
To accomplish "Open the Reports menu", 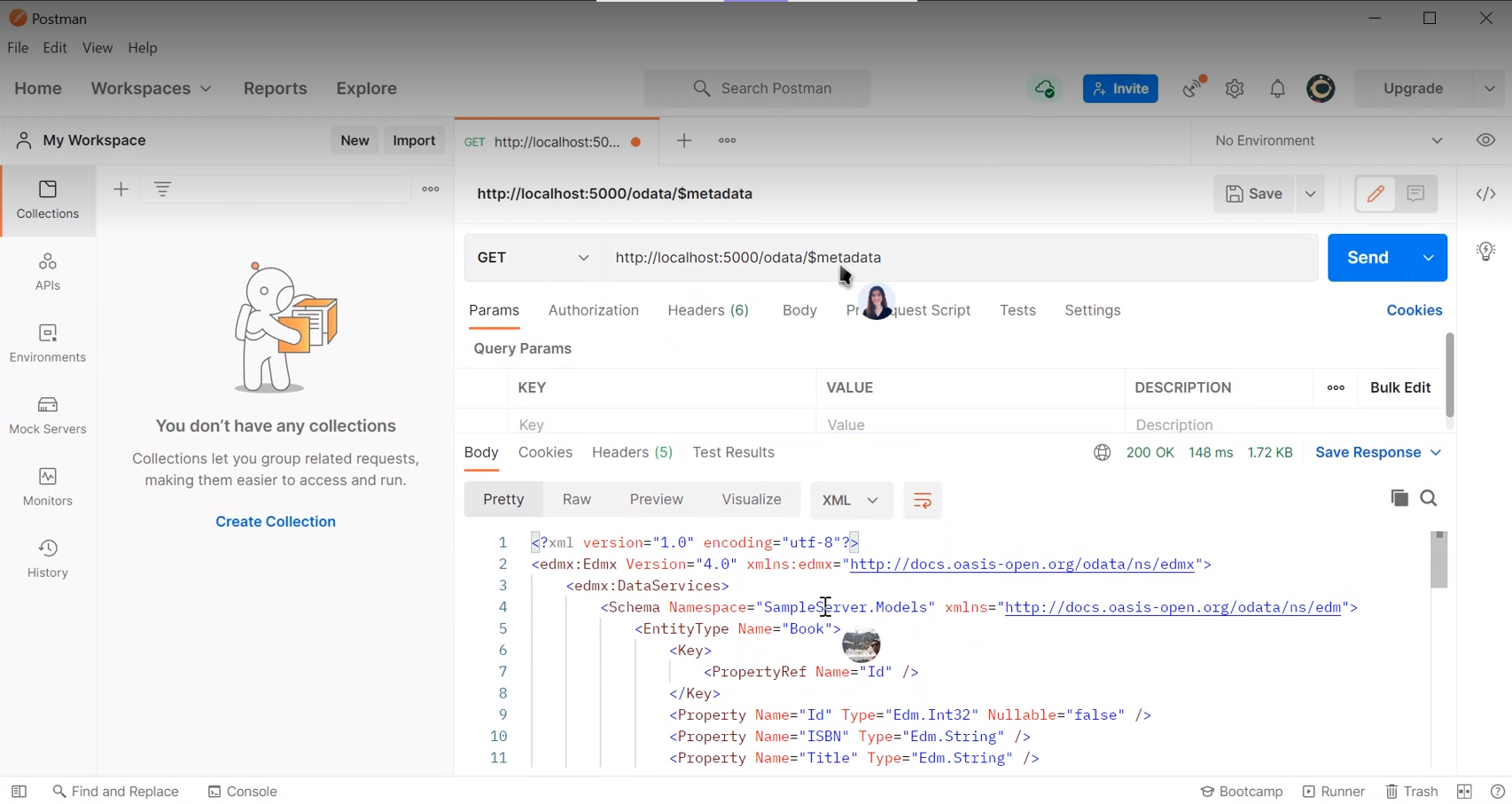I will 275,88.
